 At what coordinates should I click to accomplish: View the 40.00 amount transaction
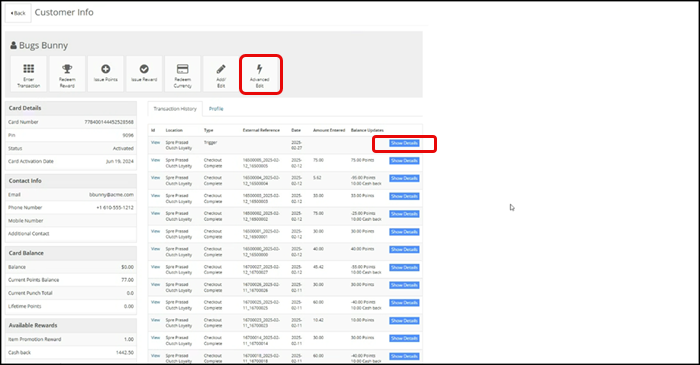(155, 249)
